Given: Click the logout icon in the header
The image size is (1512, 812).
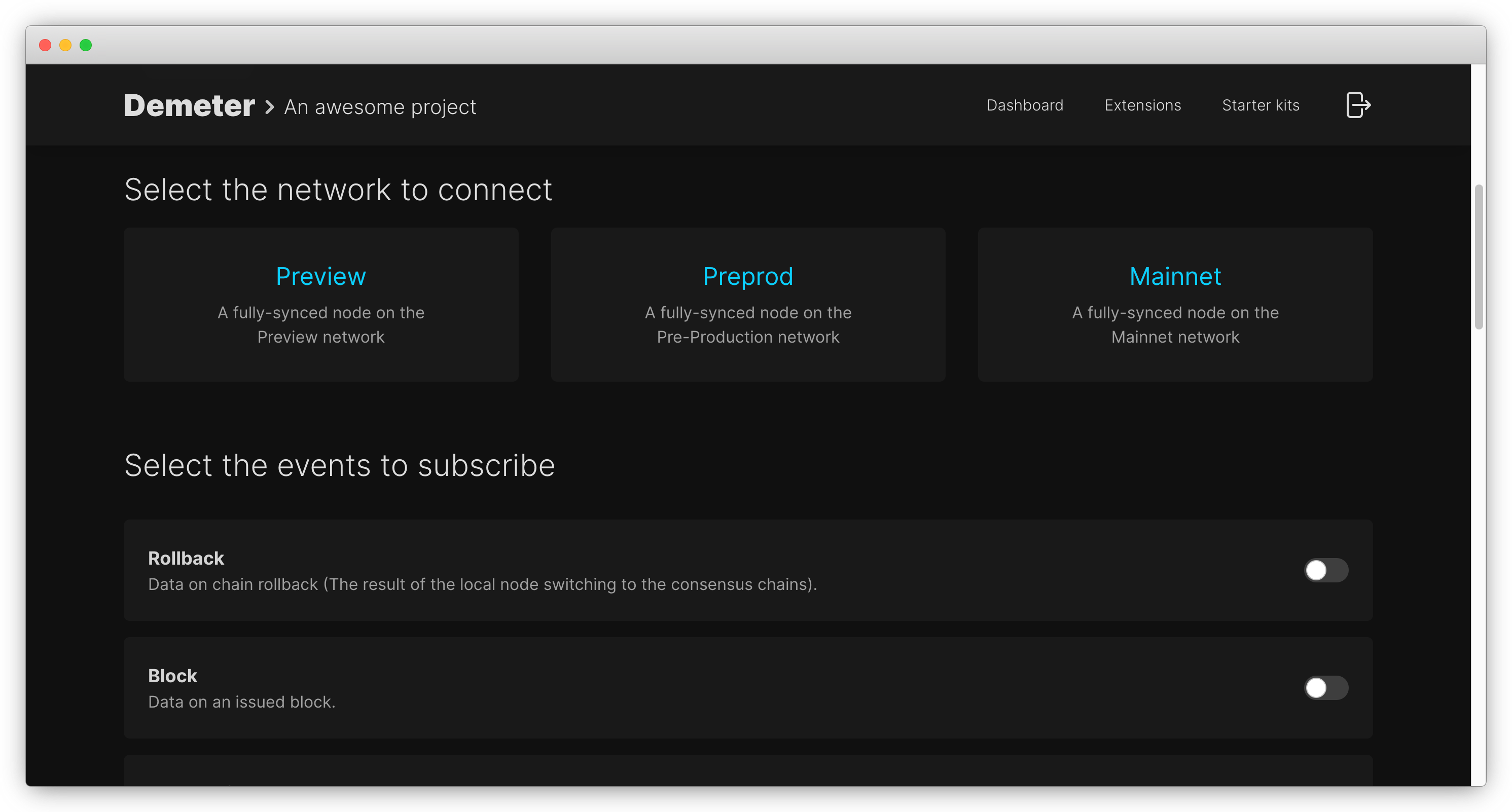Looking at the screenshot, I should [1358, 105].
